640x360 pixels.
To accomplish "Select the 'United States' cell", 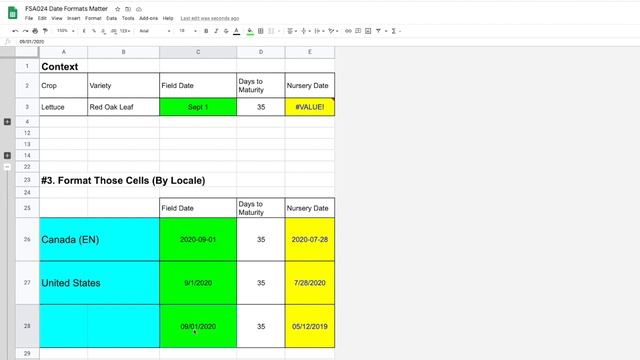I will (x=99, y=283).
